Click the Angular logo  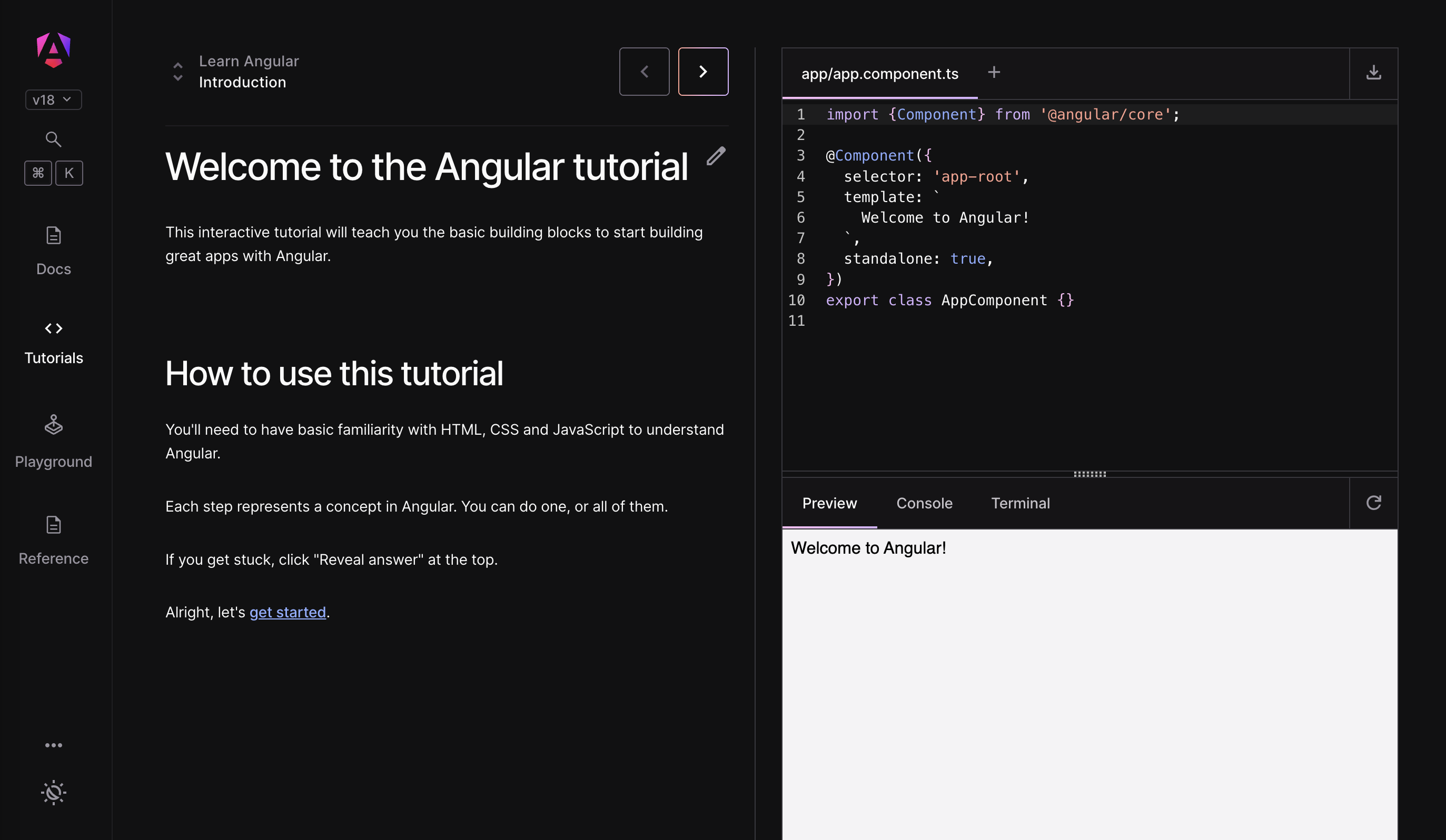(x=53, y=50)
